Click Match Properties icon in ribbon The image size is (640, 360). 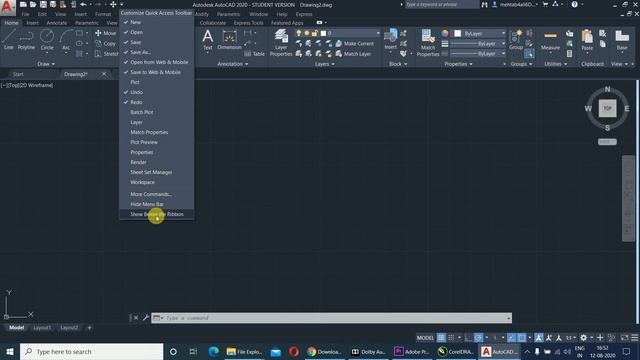point(428,42)
